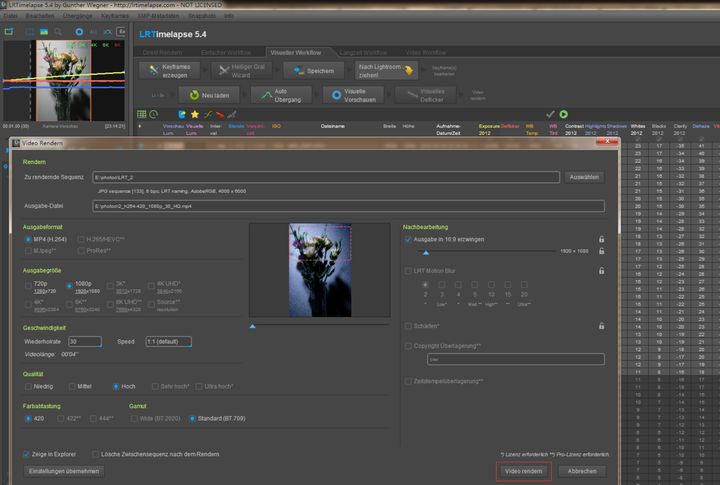The width and height of the screenshot is (720, 485).
Task: Click the Ex button in preview toolbar
Action: [x=121, y=32]
